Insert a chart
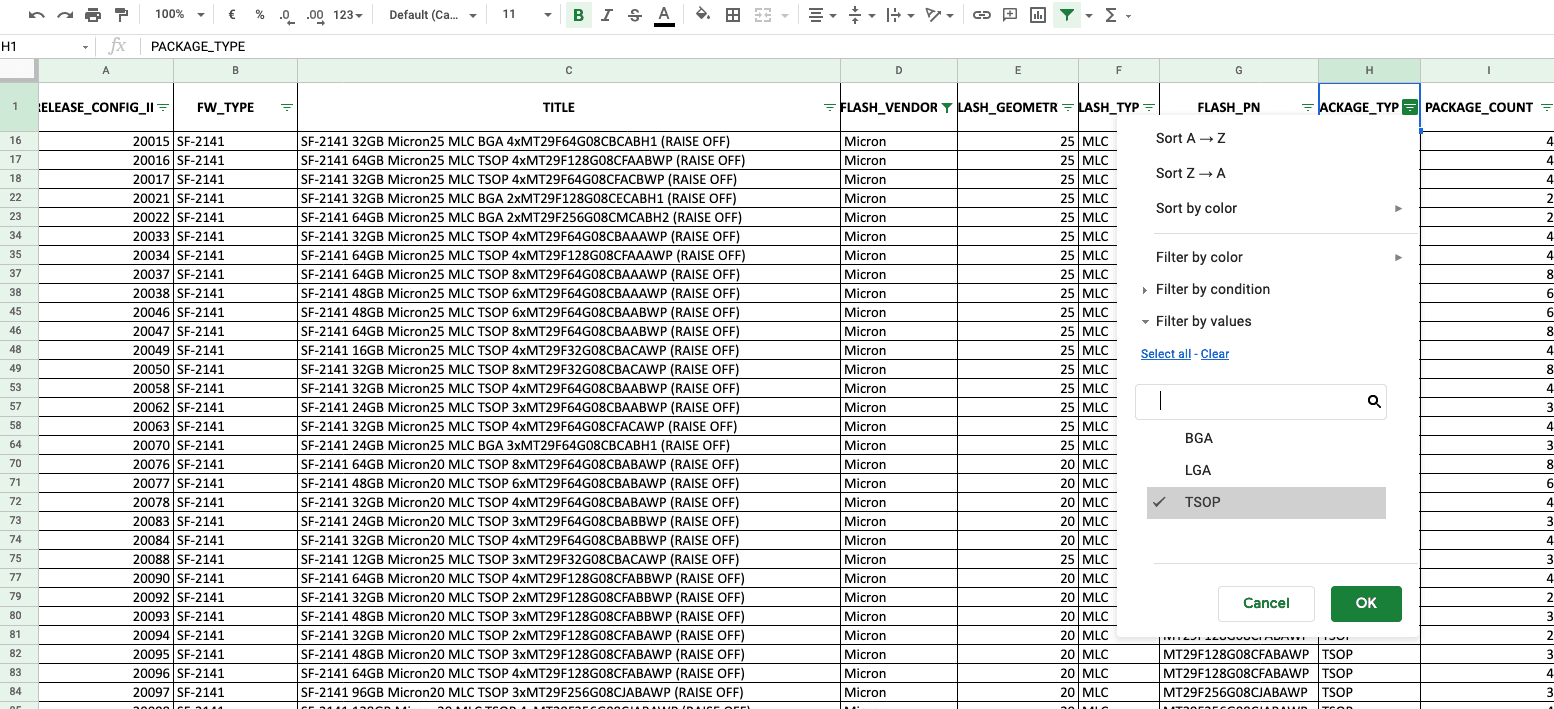 point(1036,15)
